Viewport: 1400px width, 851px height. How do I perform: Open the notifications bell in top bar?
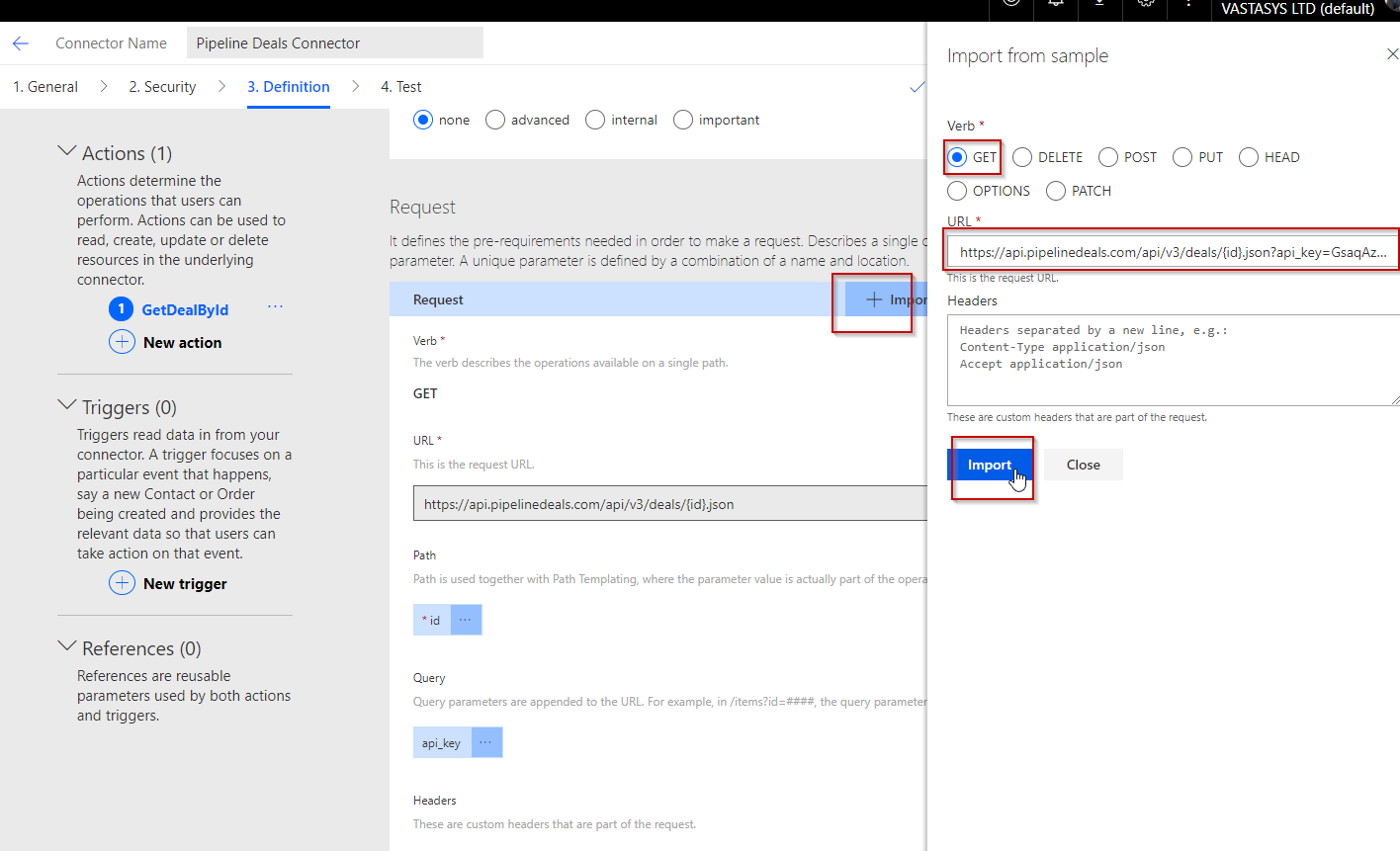click(1056, 4)
